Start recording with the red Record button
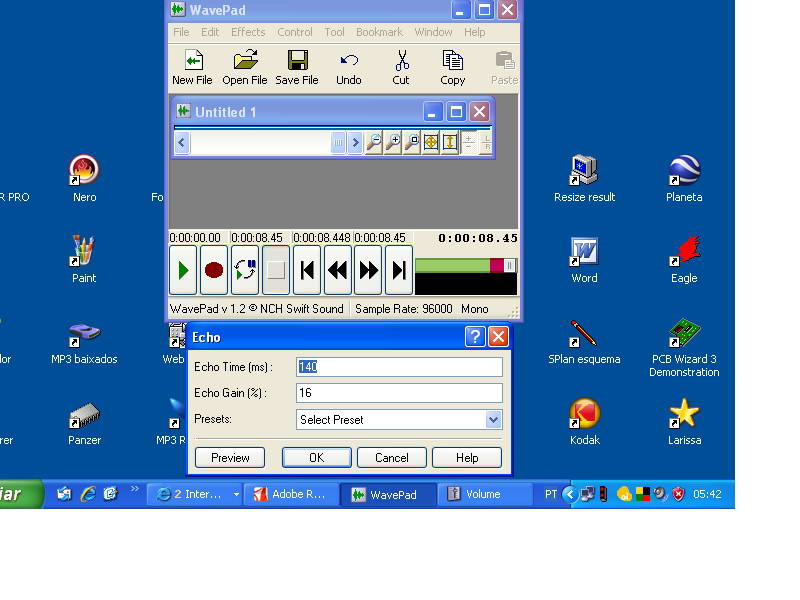Viewport: 800px width, 600px height. (214, 270)
